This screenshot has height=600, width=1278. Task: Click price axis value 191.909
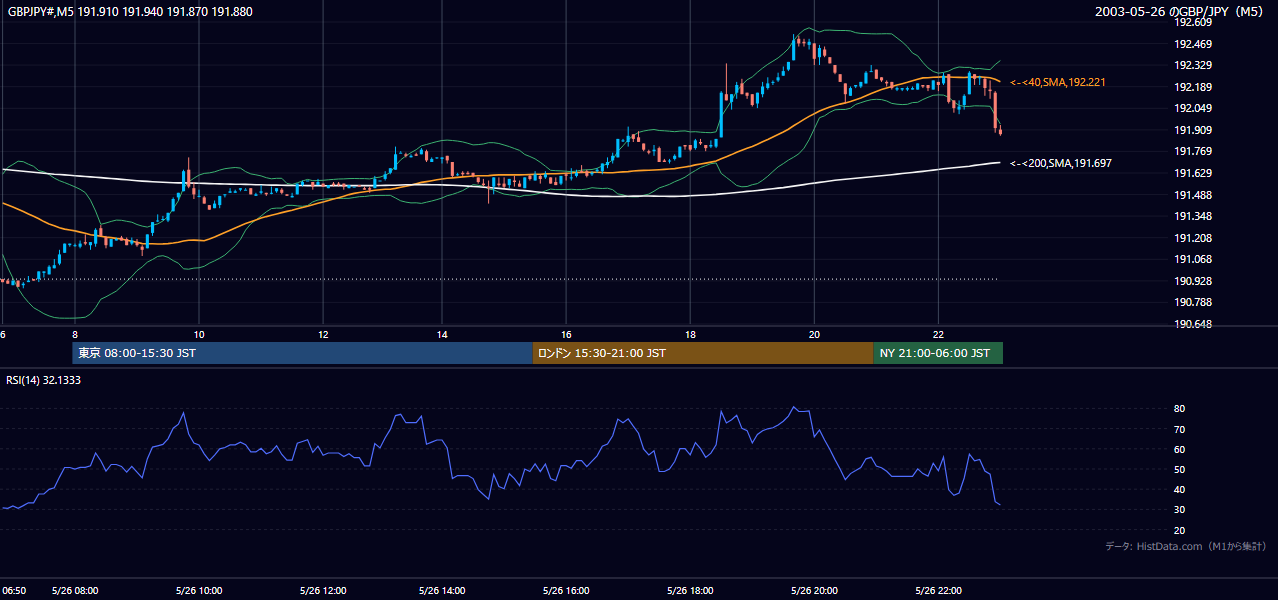pyautogui.click(x=1193, y=130)
